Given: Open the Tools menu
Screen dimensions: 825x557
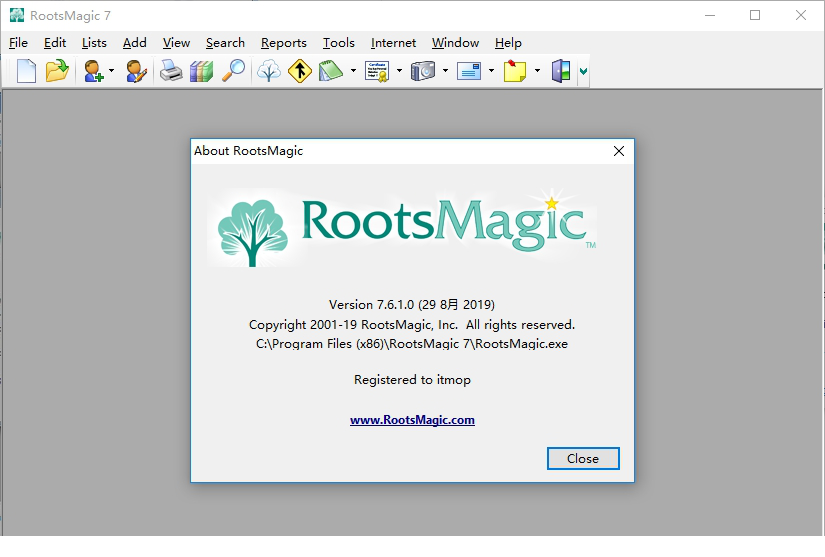Looking at the screenshot, I should (339, 43).
